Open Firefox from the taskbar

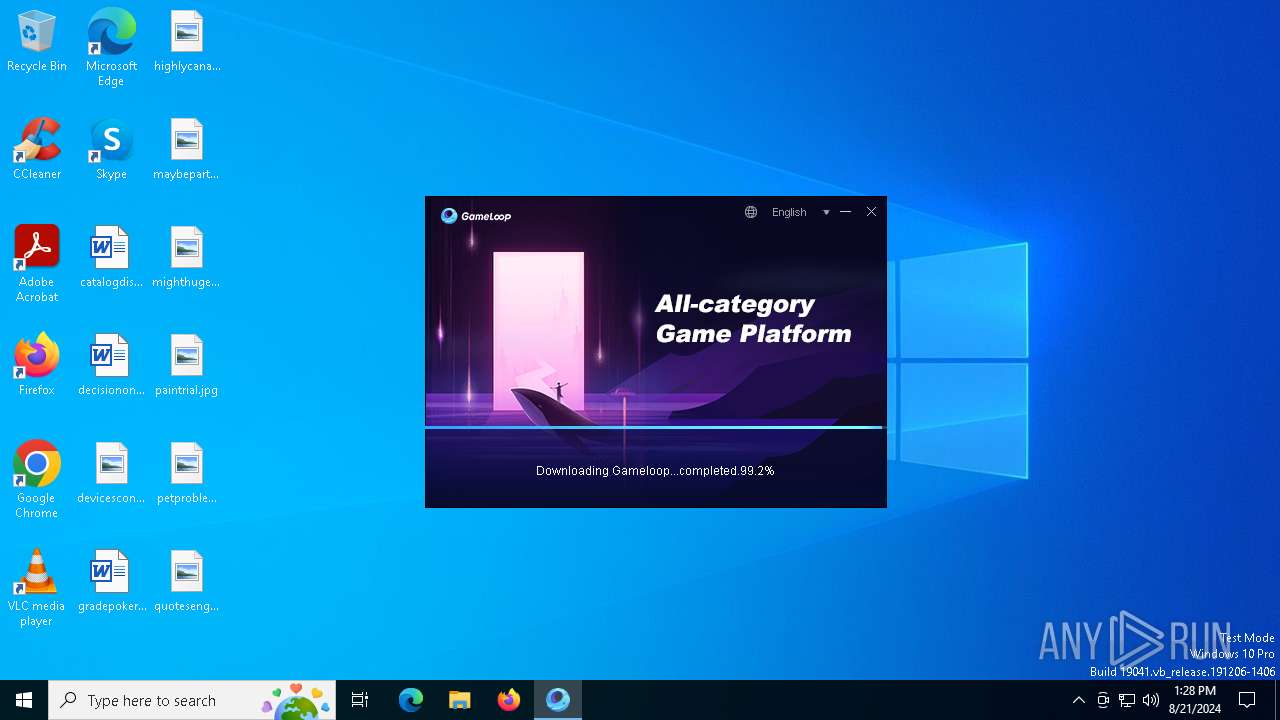(x=509, y=700)
